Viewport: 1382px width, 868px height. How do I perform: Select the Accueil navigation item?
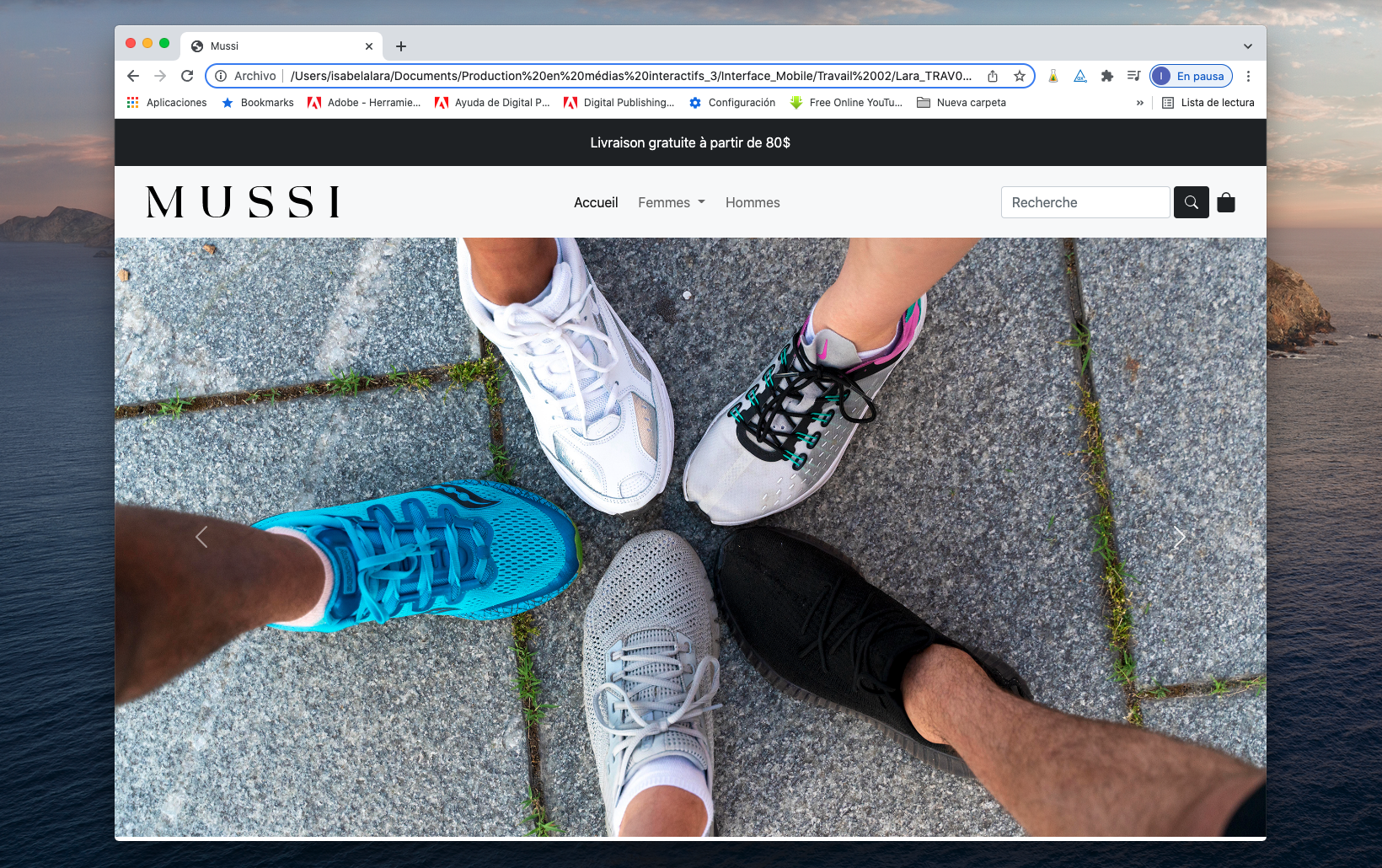point(596,202)
